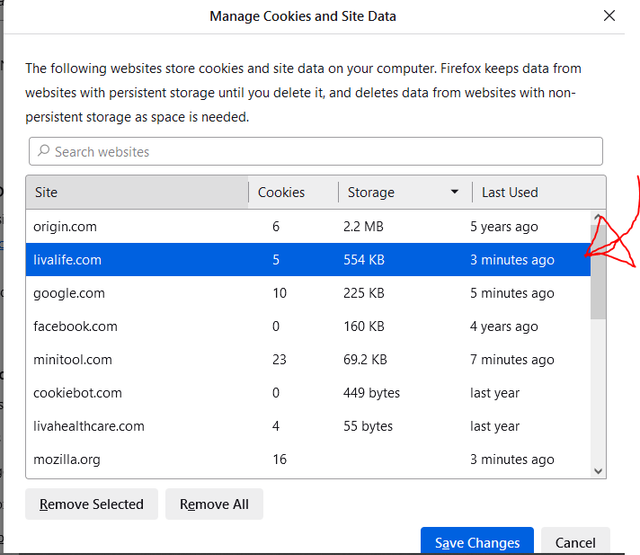Viewport: 640px width, 555px height.
Task: Toggle sort arrow on Storage column
Action: point(455,192)
